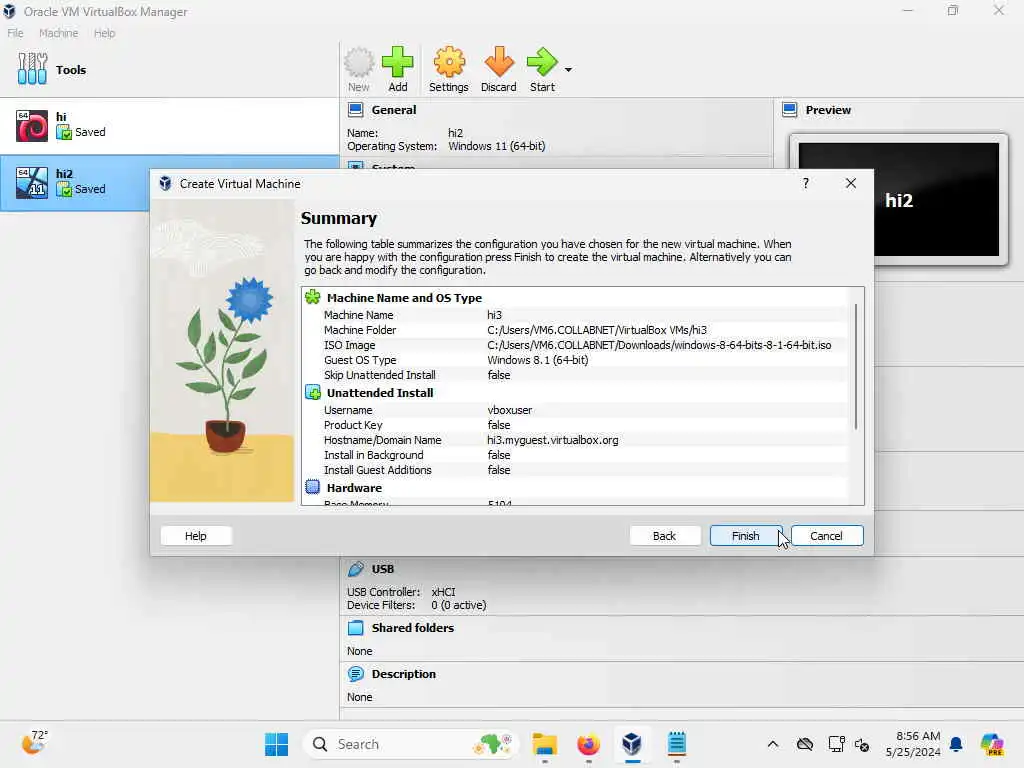Viewport: 1024px width, 768px height.
Task: Click the taskbar Search box
Action: pyautogui.click(x=410, y=744)
